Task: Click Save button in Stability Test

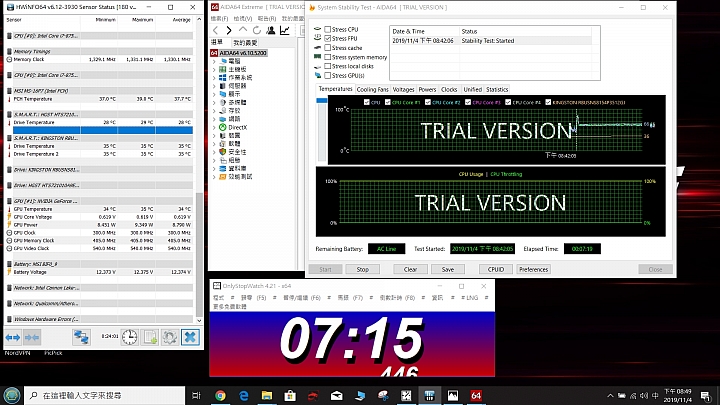Action: pos(448,270)
